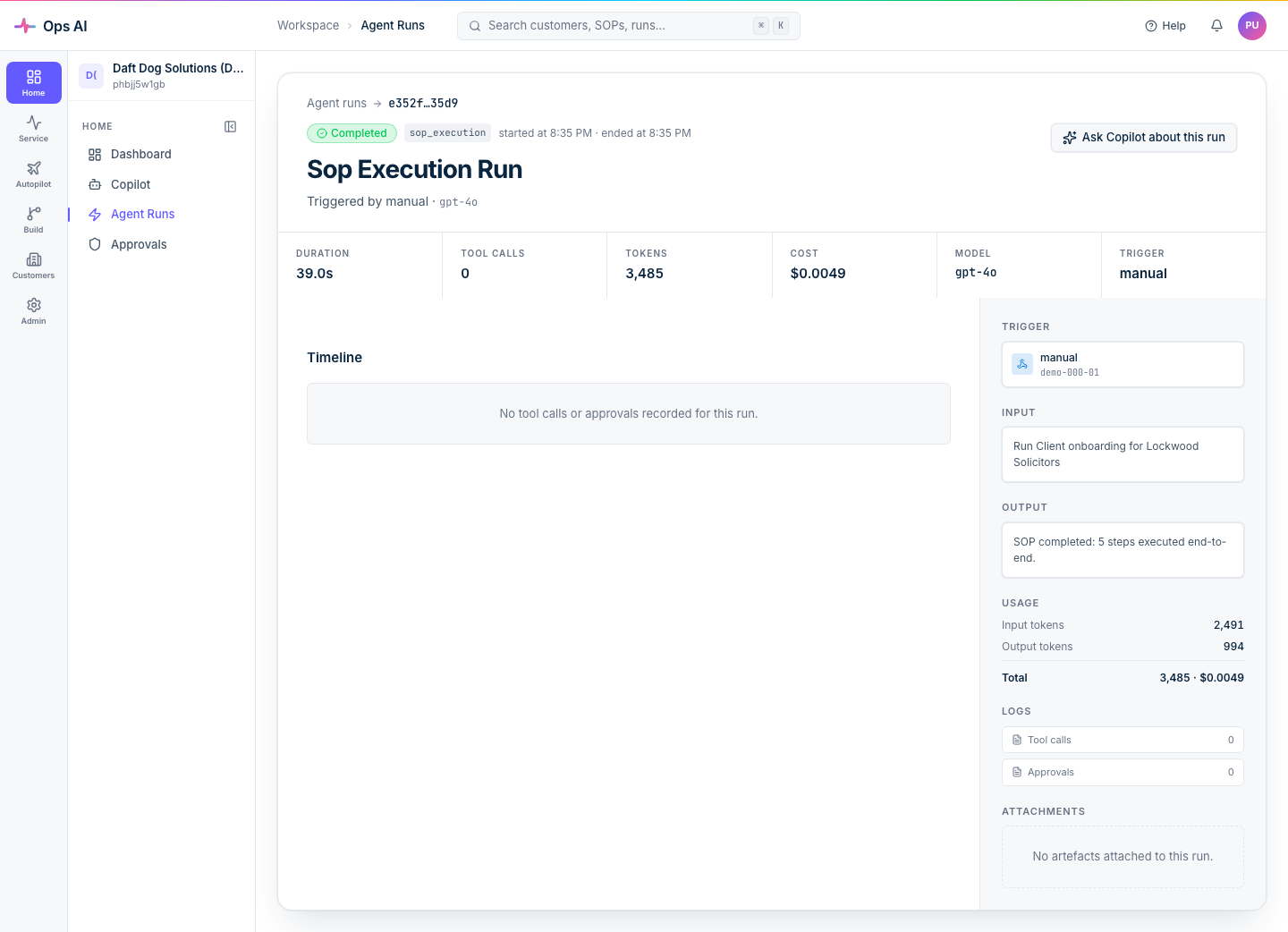Open Approvals log row
Viewport: 1288px width, 932px height.
[x=1123, y=772]
